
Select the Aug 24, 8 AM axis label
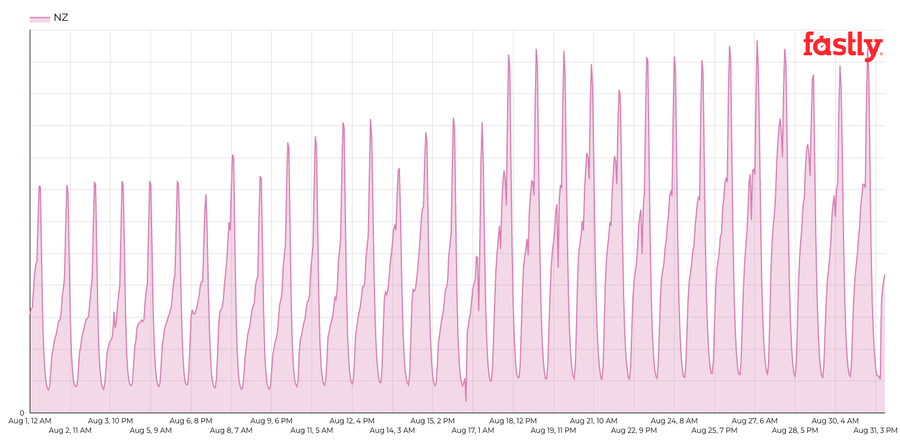(674, 421)
